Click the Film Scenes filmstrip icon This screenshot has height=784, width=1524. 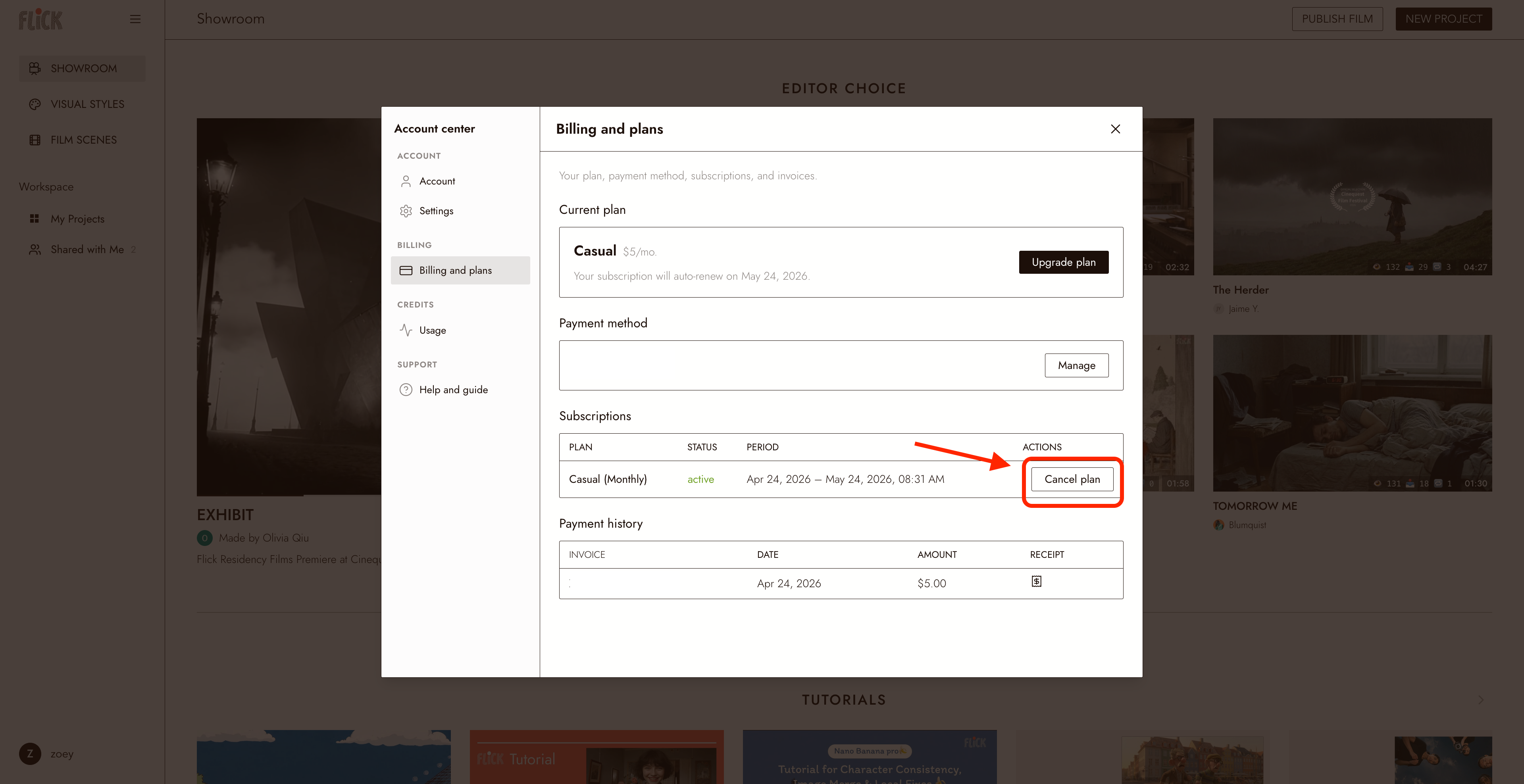(x=35, y=140)
